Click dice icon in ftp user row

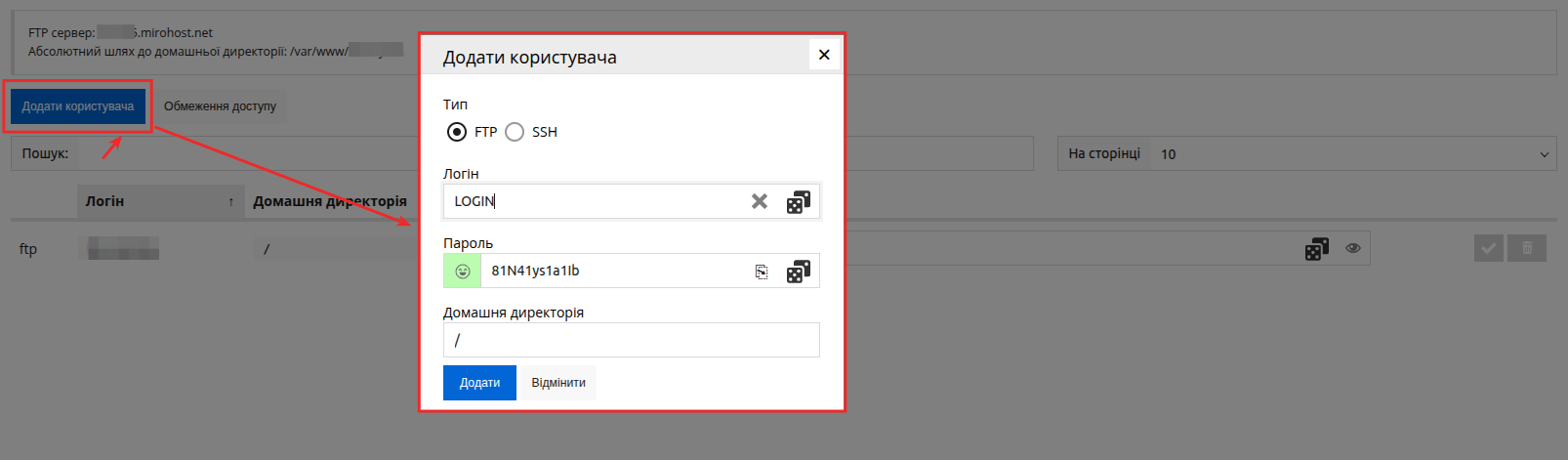pos(1317,249)
